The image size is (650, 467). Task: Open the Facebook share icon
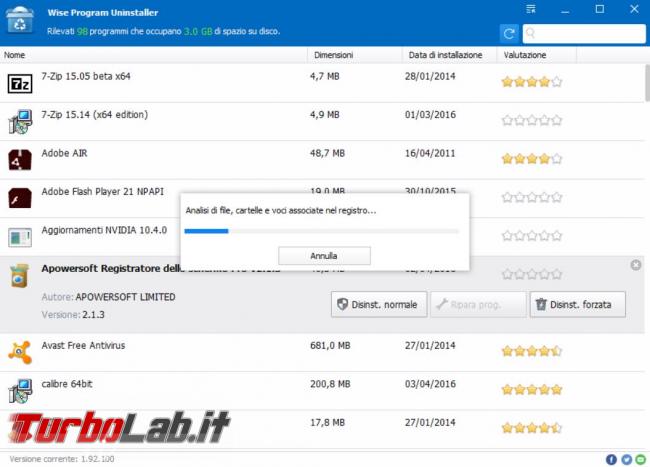tap(611, 459)
